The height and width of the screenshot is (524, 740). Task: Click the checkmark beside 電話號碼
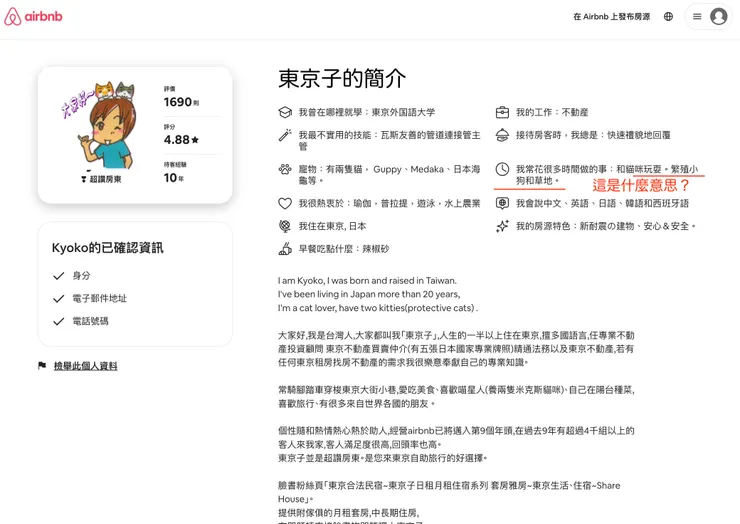59,321
